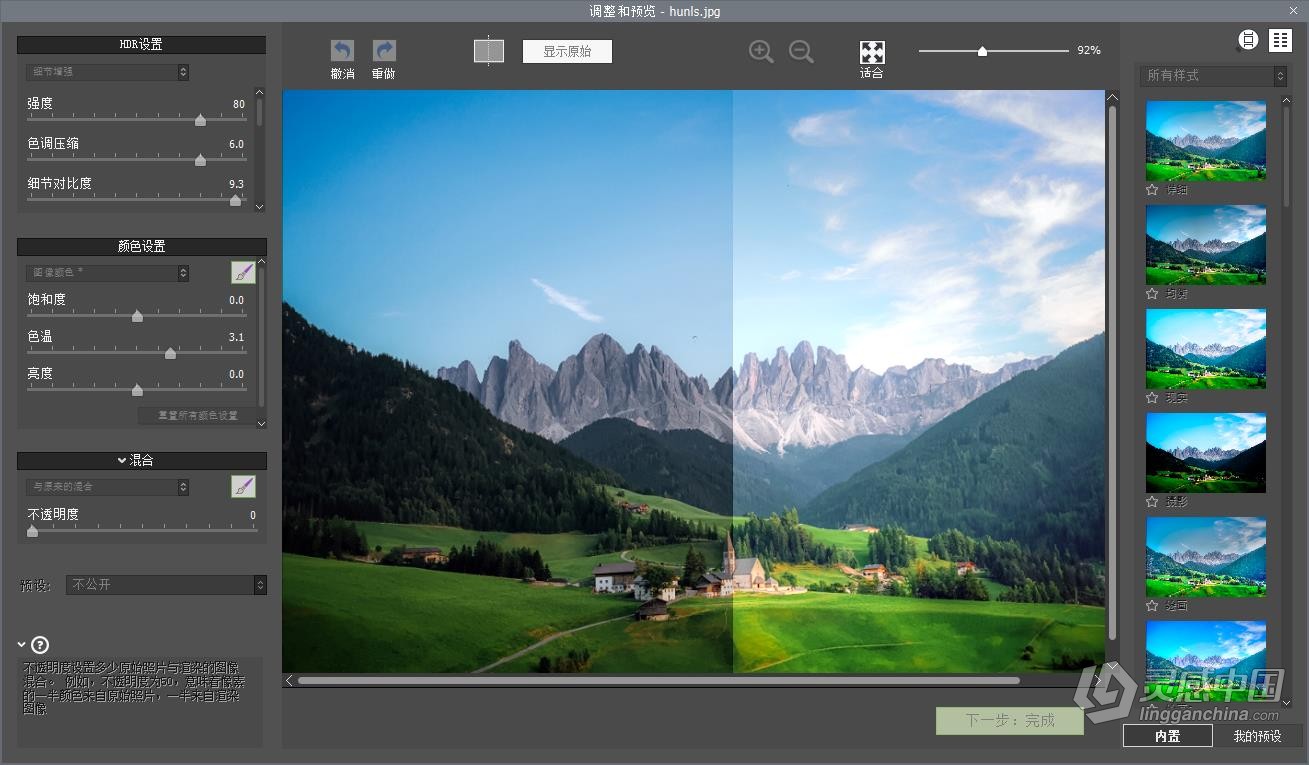Click the 强度 slider handle
This screenshot has width=1309, height=765.
click(200, 120)
